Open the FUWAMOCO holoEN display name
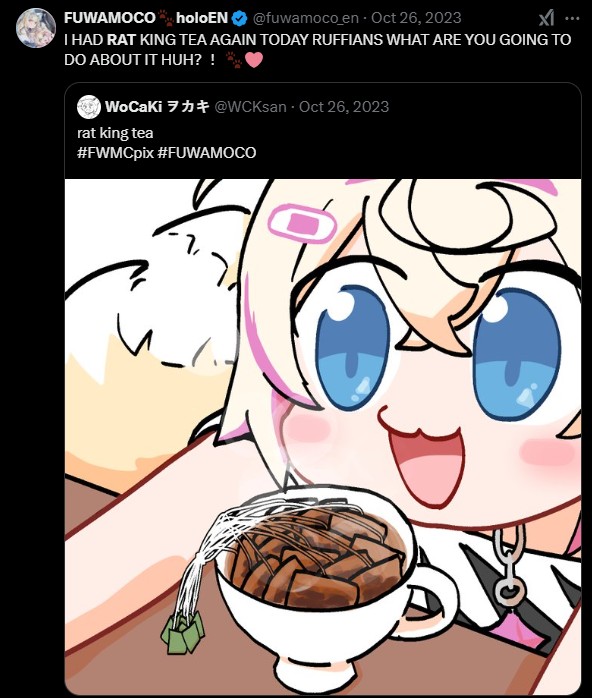This screenshot has height=698, width=592. coord(146,18)
